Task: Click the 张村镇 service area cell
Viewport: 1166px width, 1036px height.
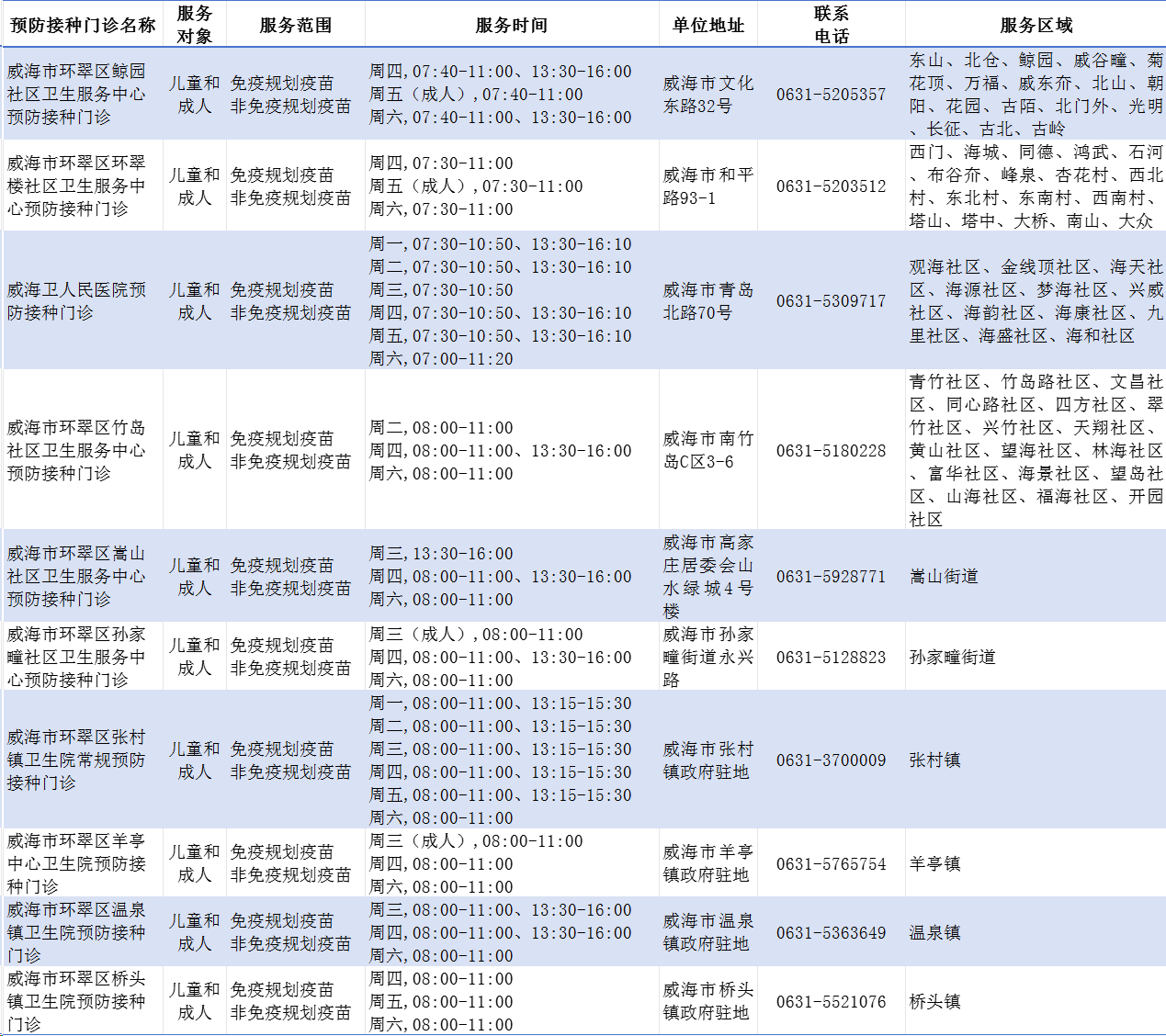Action: click(1036, 760)
